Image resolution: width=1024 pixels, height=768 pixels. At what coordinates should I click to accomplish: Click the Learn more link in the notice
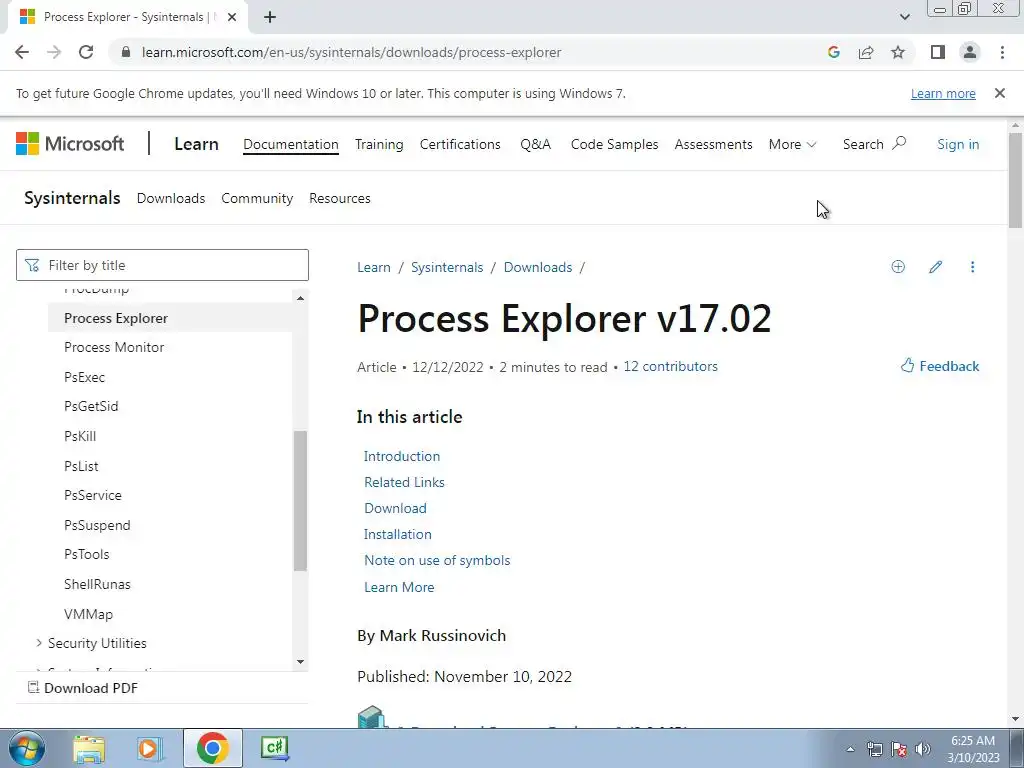coord(943,93)
